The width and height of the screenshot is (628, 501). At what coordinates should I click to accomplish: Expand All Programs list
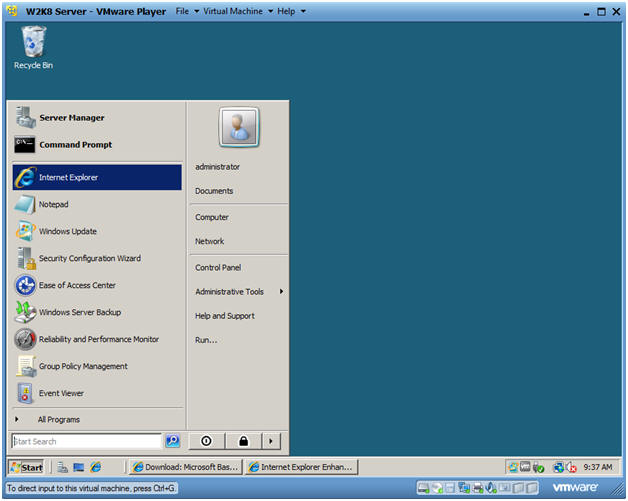[97, 419]
